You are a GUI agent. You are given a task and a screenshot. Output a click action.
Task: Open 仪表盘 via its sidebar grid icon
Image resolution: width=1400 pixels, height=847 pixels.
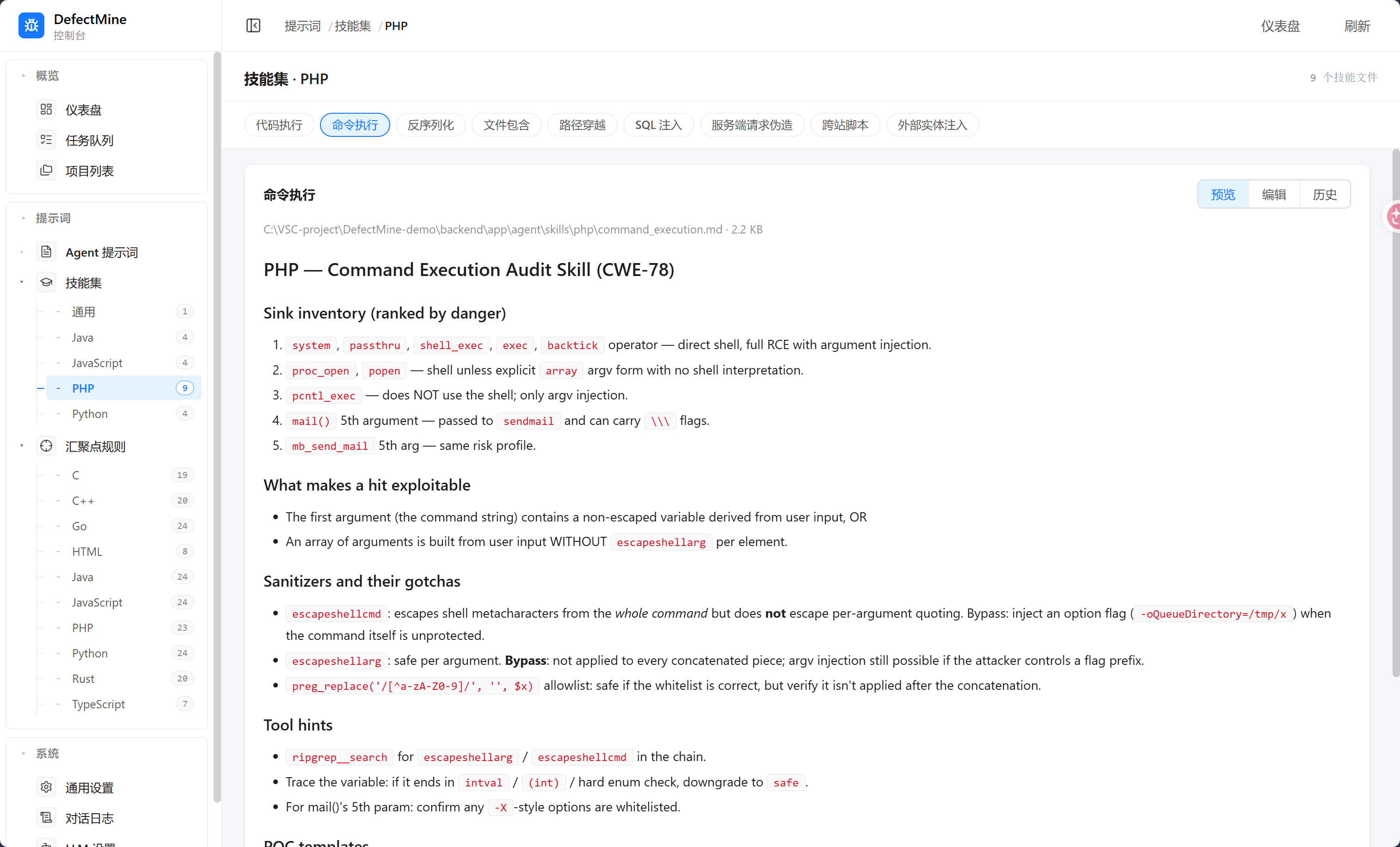pos(47,109)
